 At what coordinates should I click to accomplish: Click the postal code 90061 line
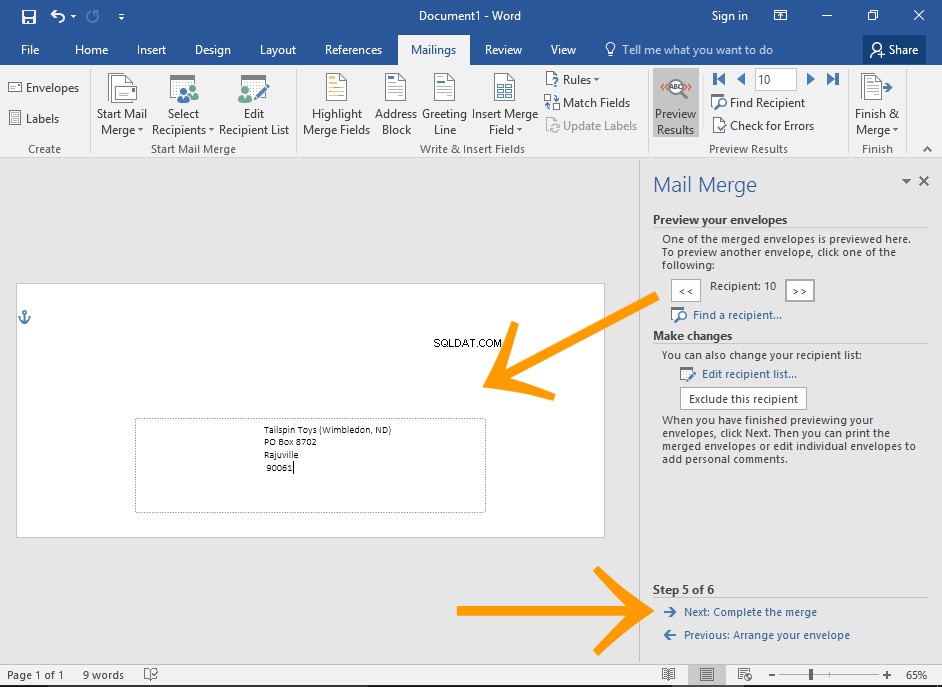(x=279, y=468)
